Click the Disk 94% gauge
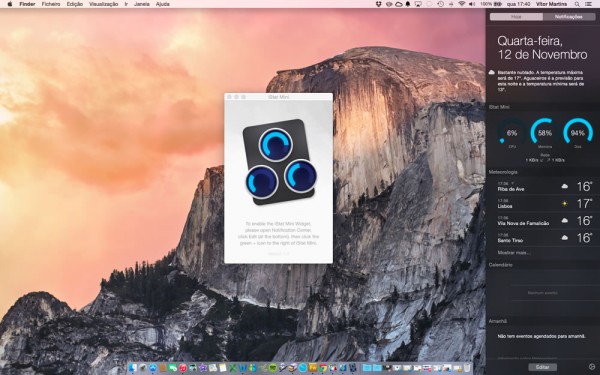 pos(577,133)
